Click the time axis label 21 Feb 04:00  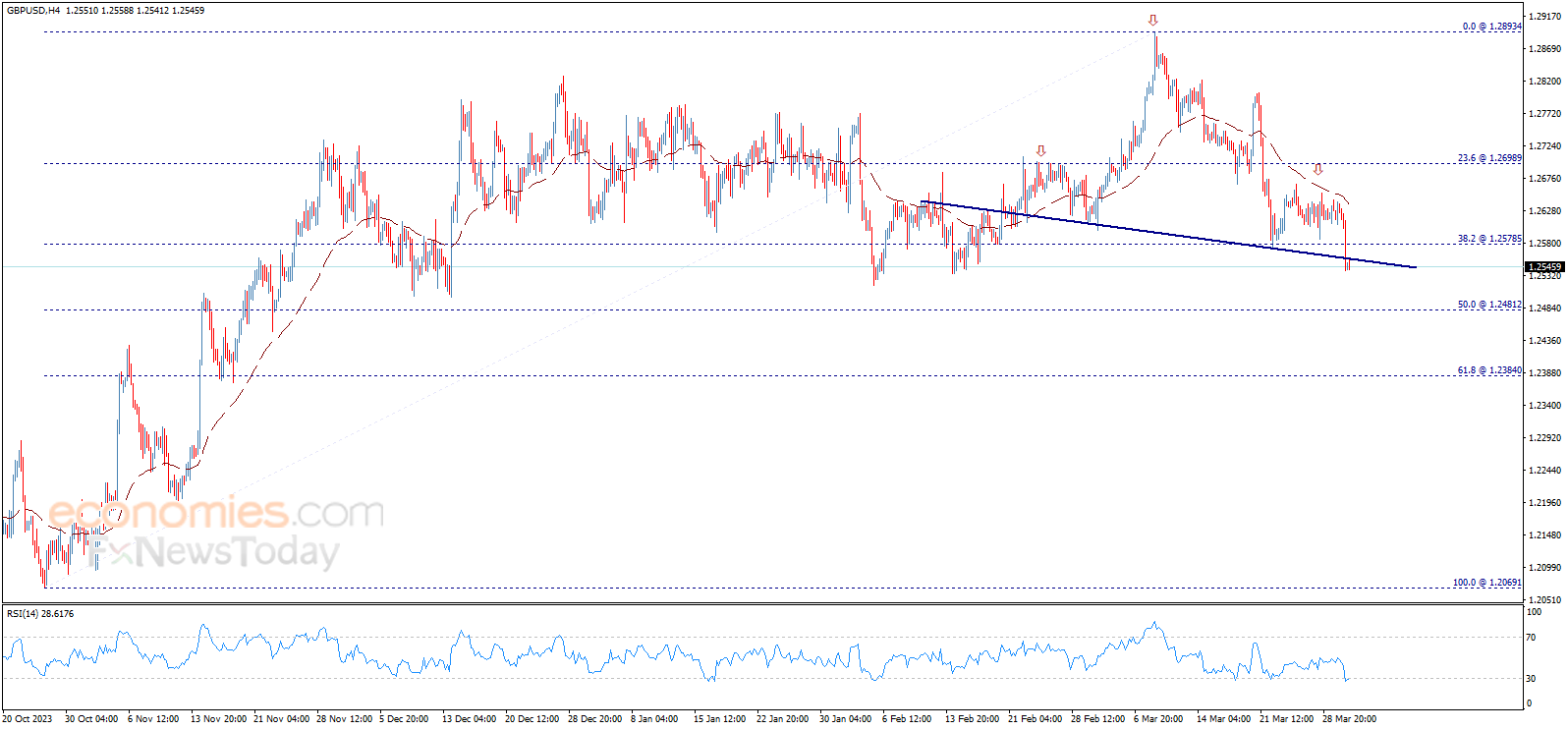(x=1036, y=719)
